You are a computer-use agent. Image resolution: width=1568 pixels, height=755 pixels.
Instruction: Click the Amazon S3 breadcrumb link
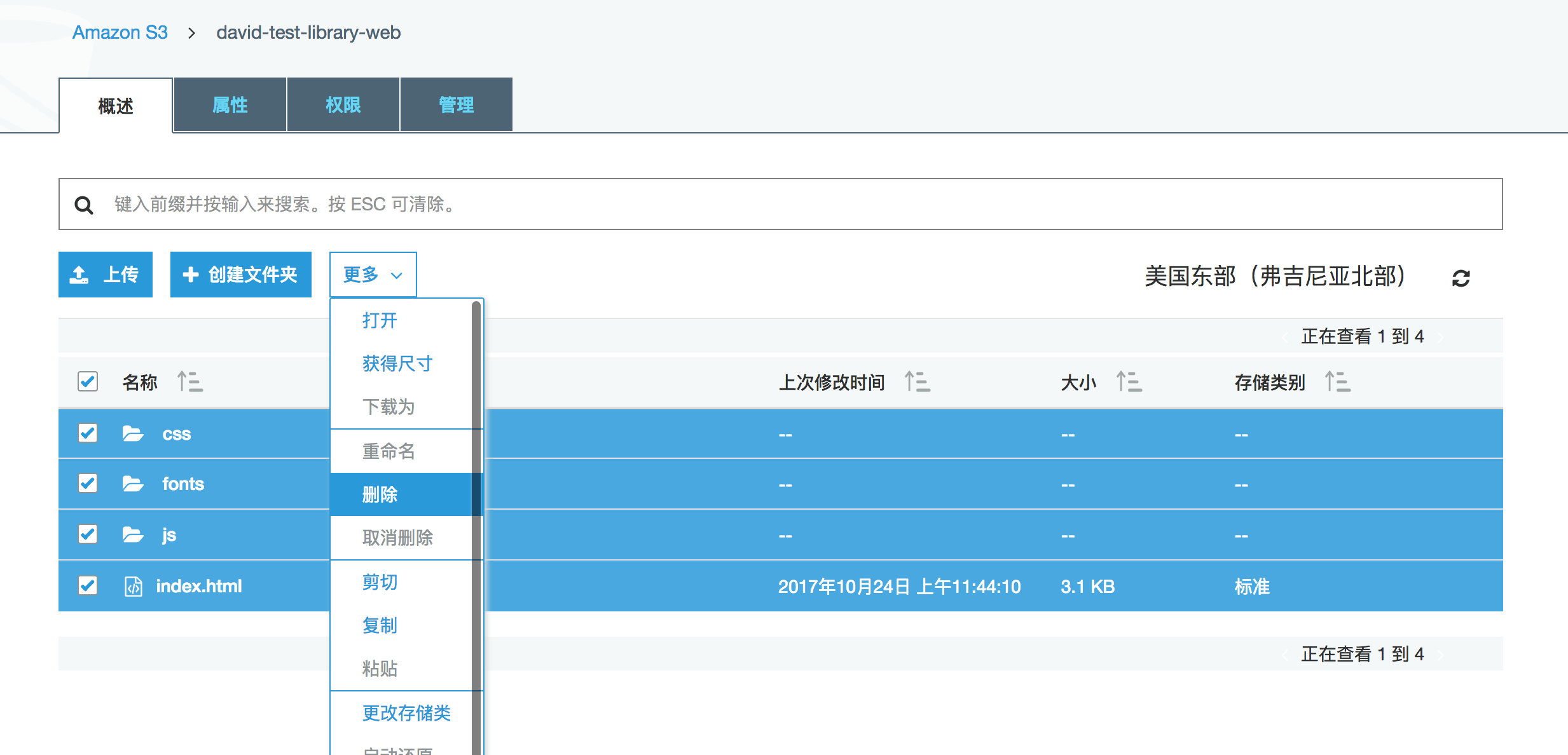pos(120,32)
